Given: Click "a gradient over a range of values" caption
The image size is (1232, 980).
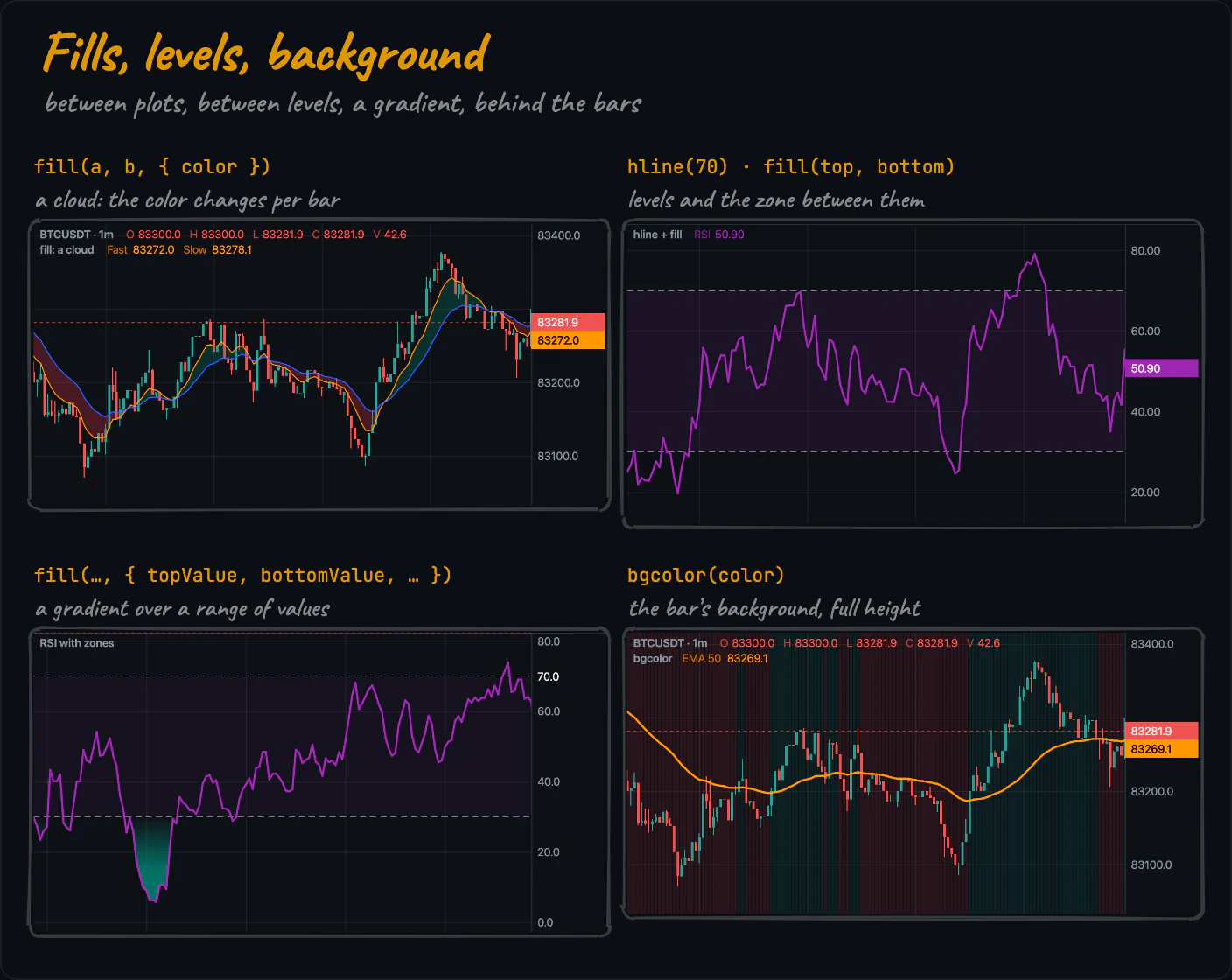Looking at the screenshot, I should point(182,609).
